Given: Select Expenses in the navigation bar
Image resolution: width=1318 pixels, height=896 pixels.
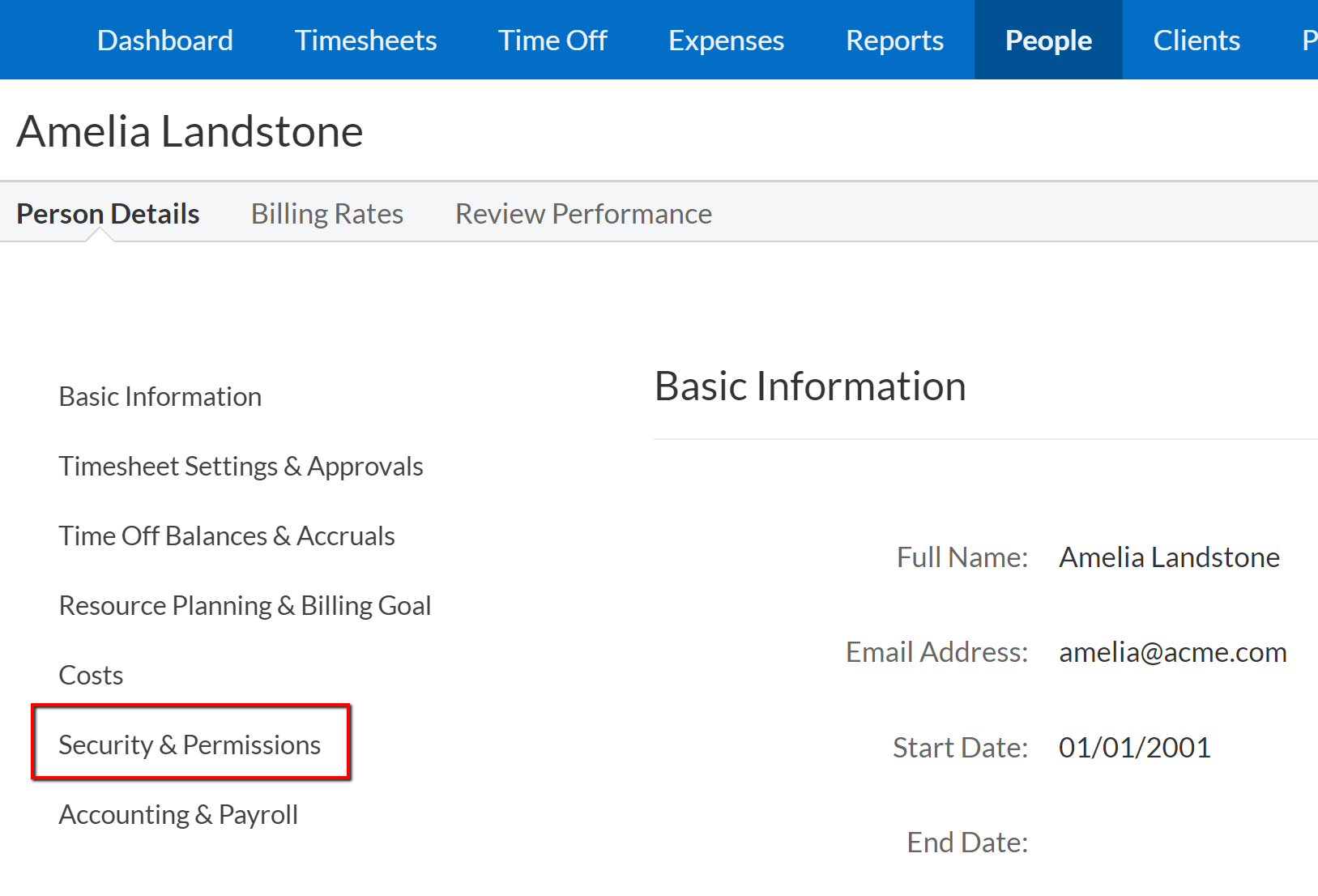Looking at the screenshot, I should [x=726, y=41].
